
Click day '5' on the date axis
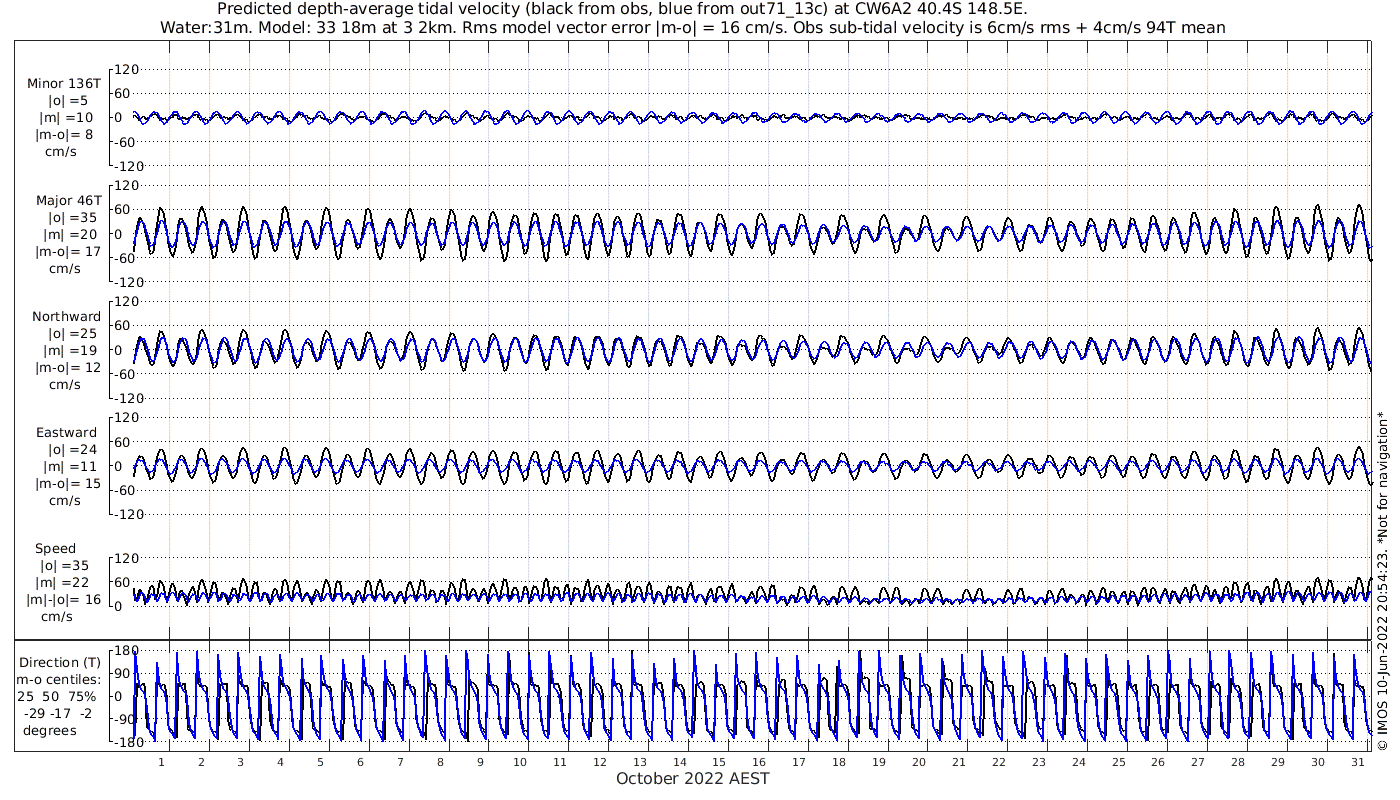pos(321,762)
